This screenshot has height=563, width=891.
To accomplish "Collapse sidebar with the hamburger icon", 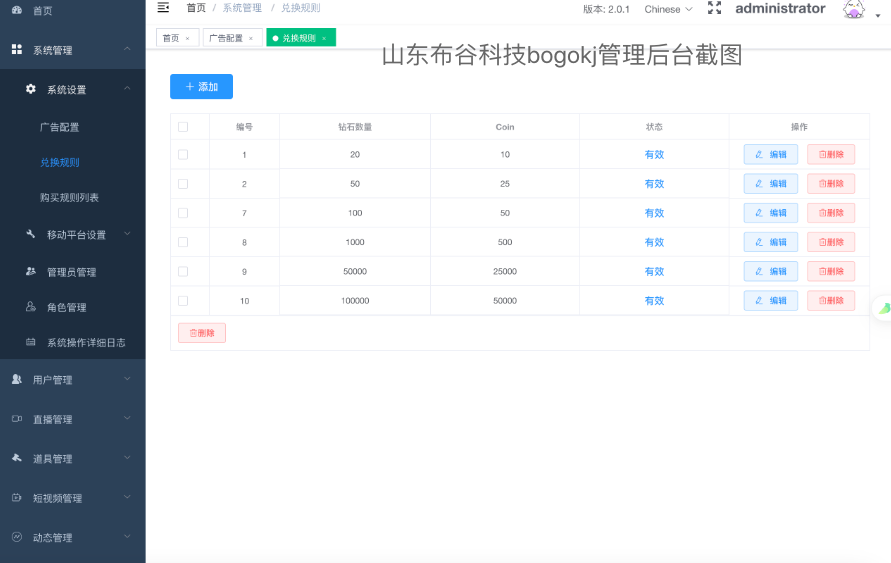I will coord(163,8).
